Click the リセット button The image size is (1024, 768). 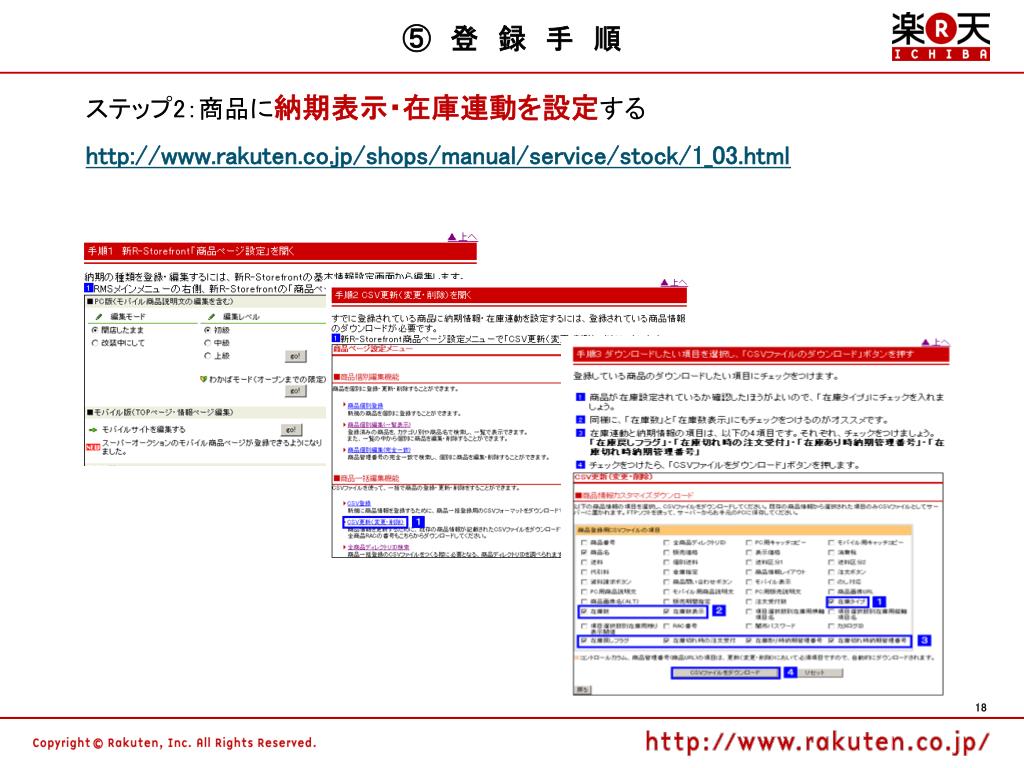[x=822, y=673]
